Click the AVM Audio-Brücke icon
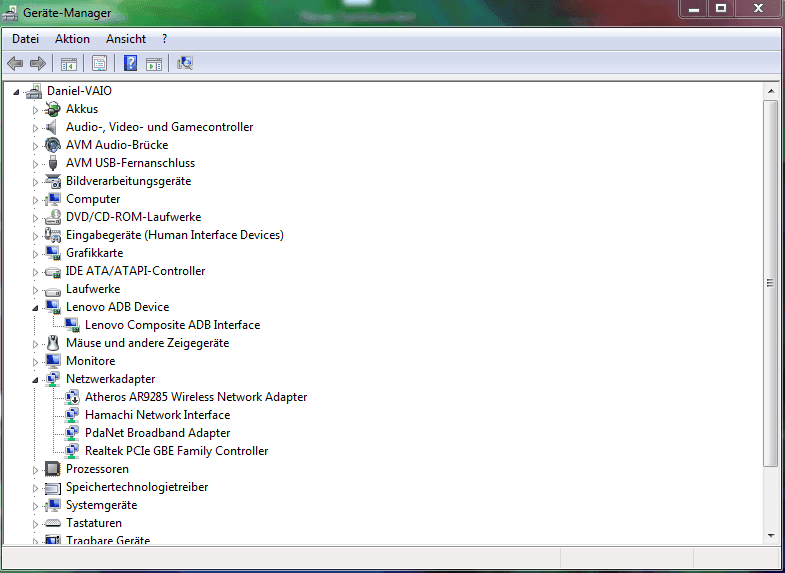Viewport: 785px width, 573px height. 52,145
